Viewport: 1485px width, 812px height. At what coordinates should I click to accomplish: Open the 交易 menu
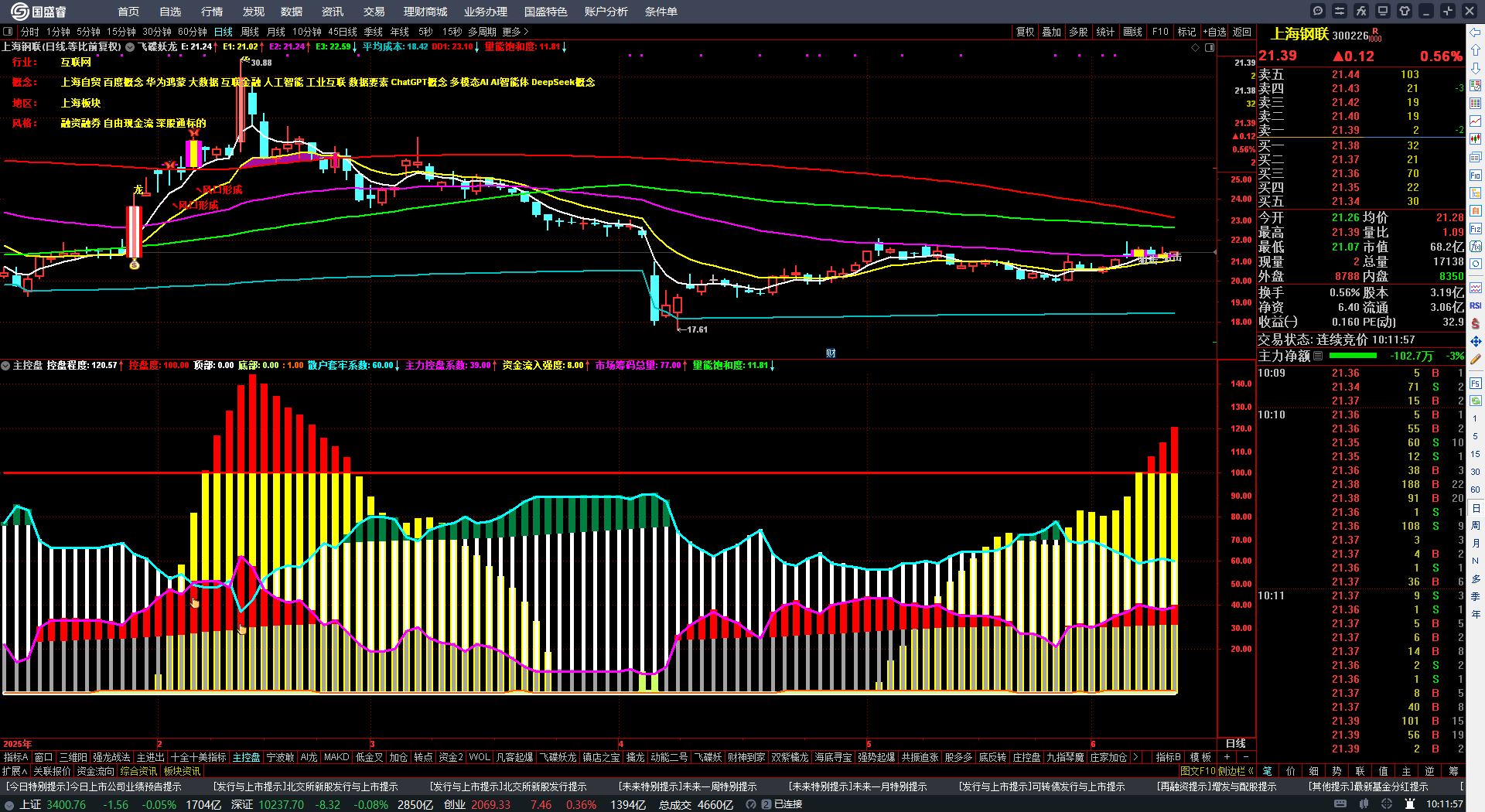pyautogui.click(x=374, y=12)
